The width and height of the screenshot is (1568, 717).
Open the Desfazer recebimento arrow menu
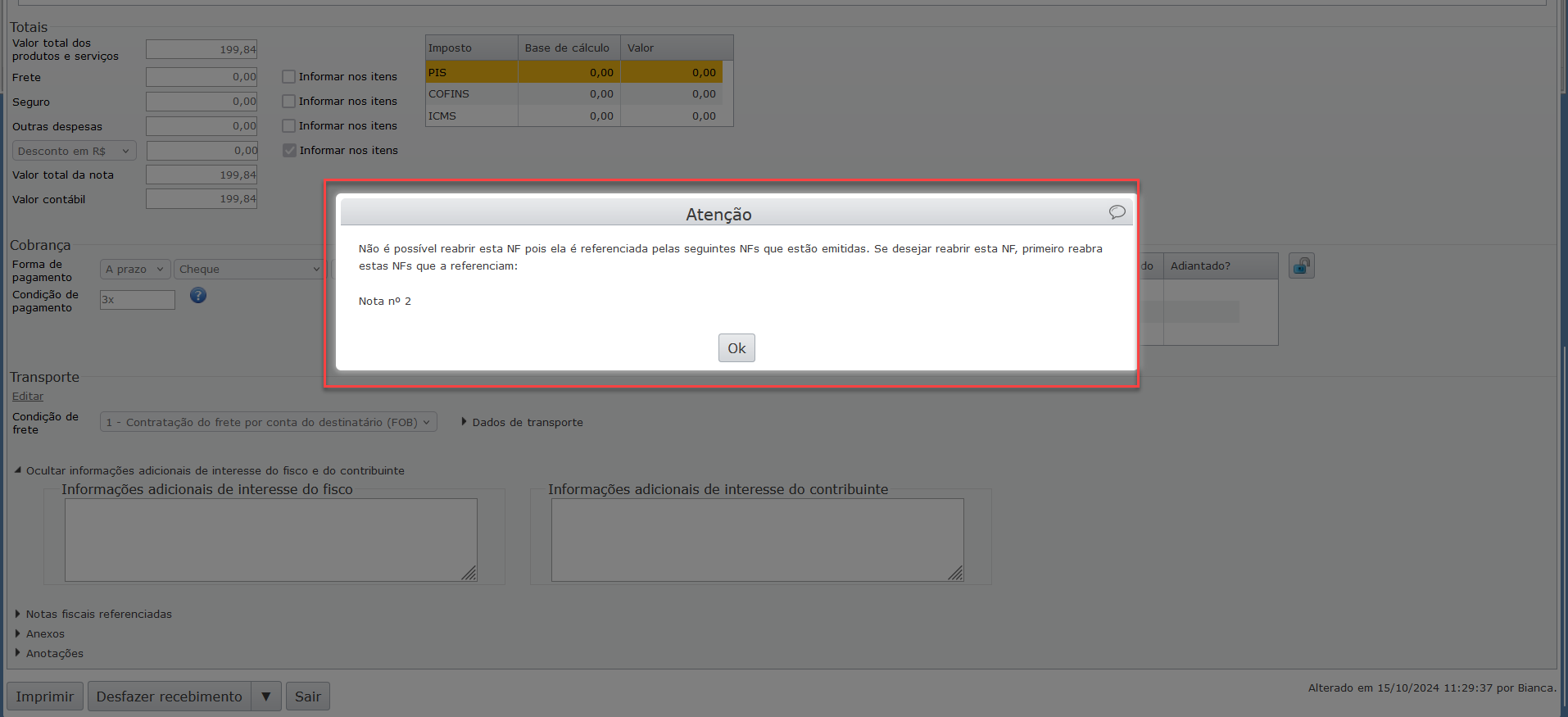point(266,697)
